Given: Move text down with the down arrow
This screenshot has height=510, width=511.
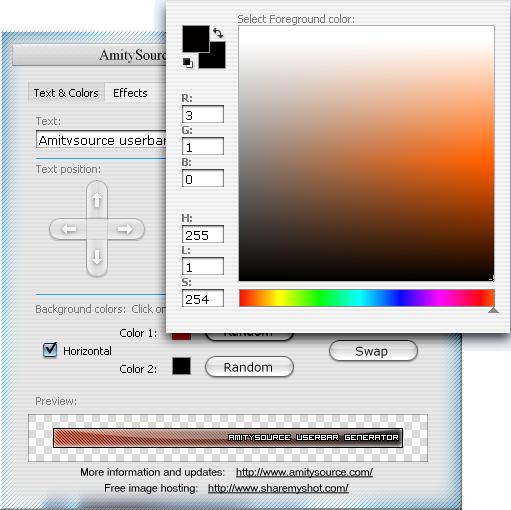Looking at the screenshot, I should click(97, 257).
